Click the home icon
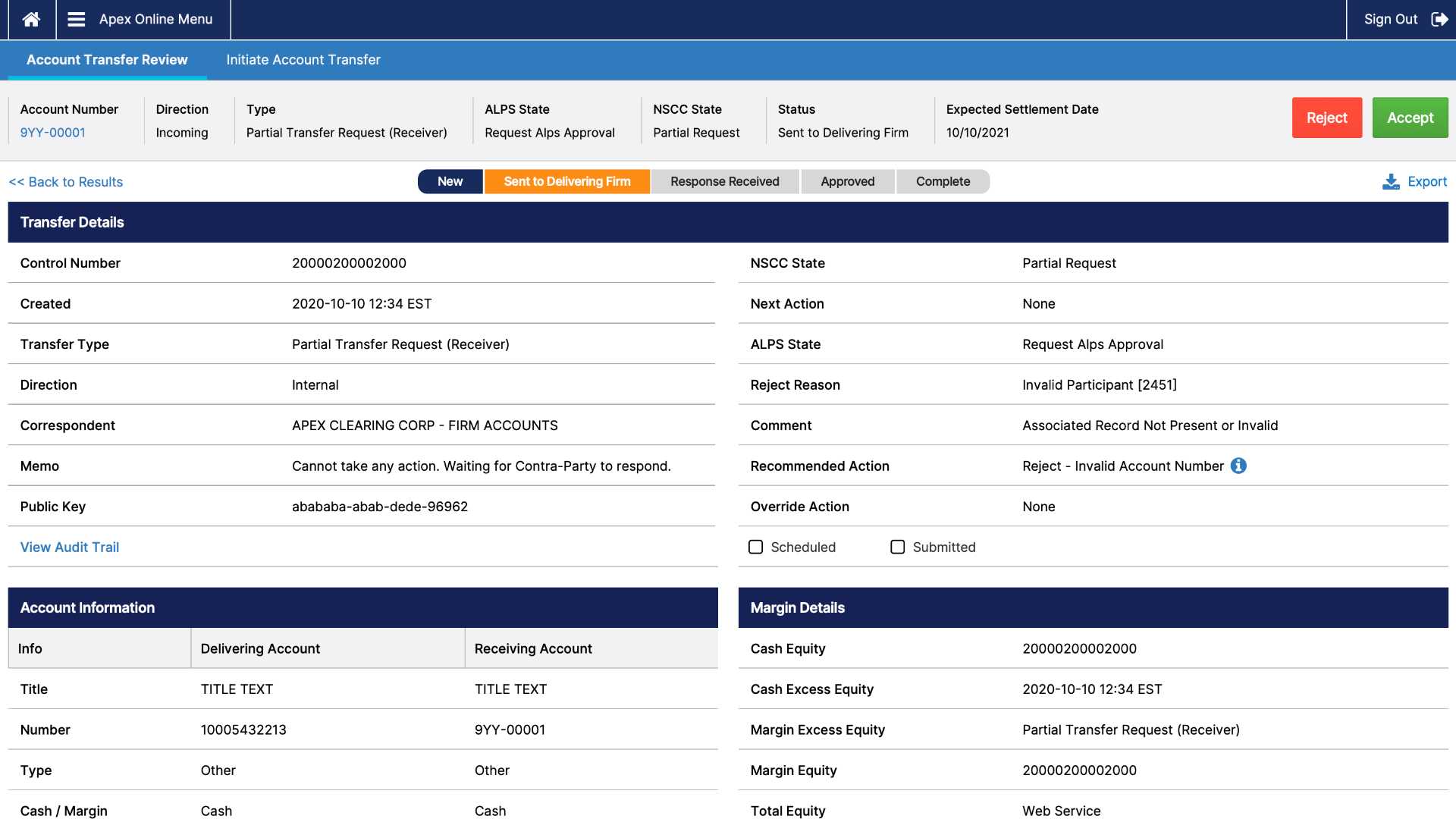The height and width of the screenshot is (819, 1456). pos(31,20)
